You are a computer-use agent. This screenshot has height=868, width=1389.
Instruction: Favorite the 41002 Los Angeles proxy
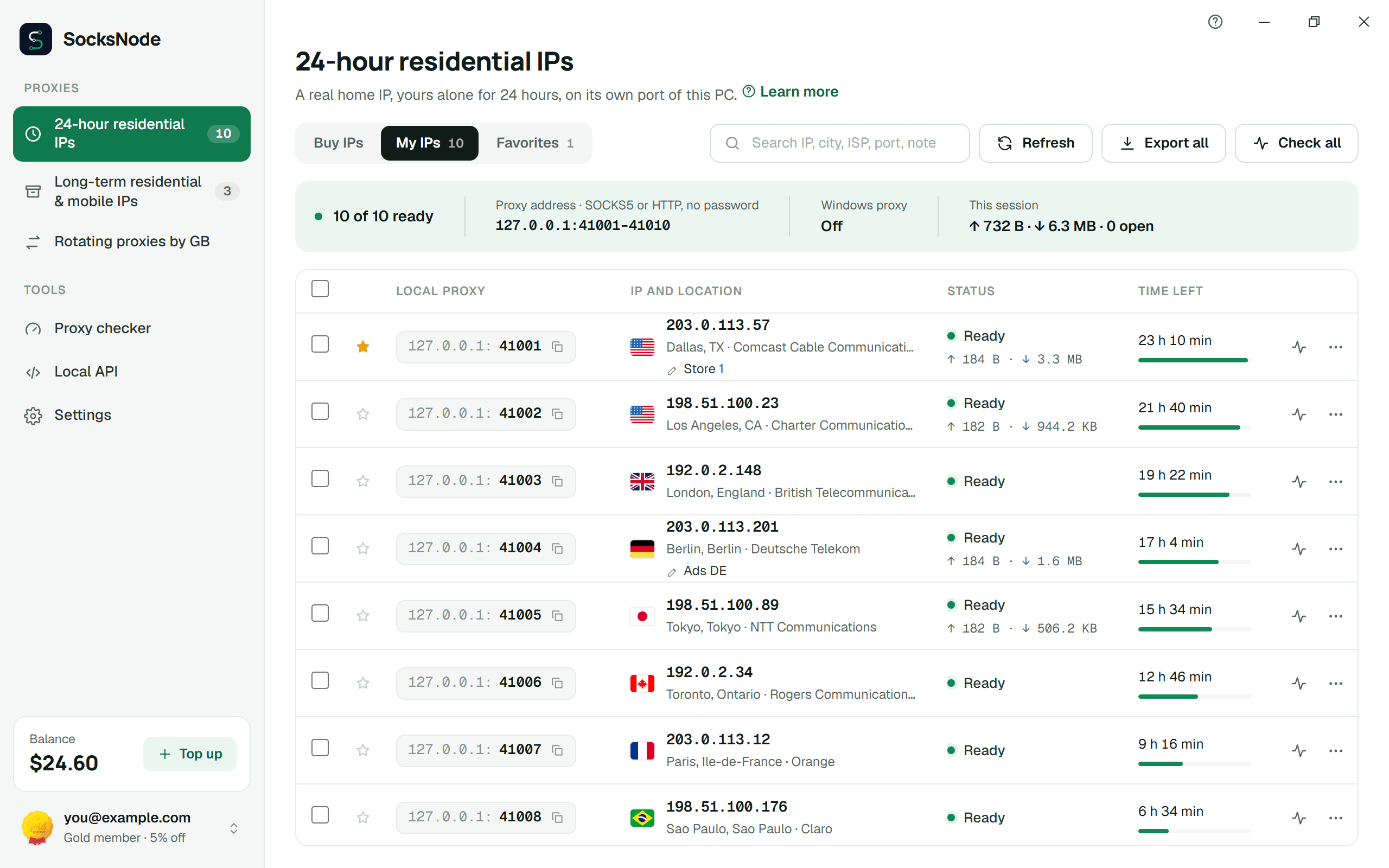coord(363,413)
